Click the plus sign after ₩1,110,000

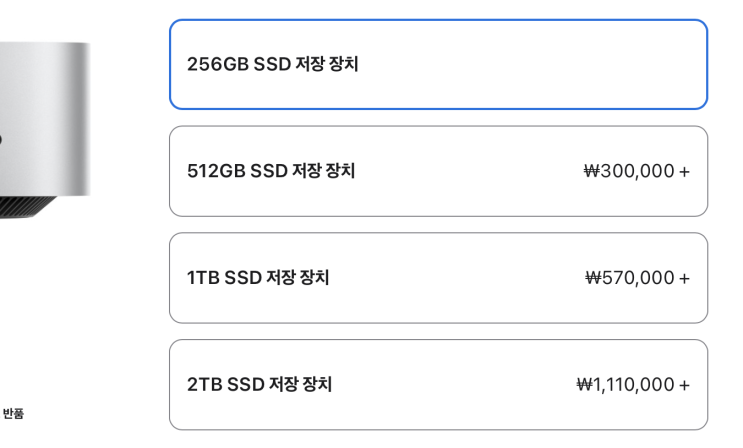[685, 385]
